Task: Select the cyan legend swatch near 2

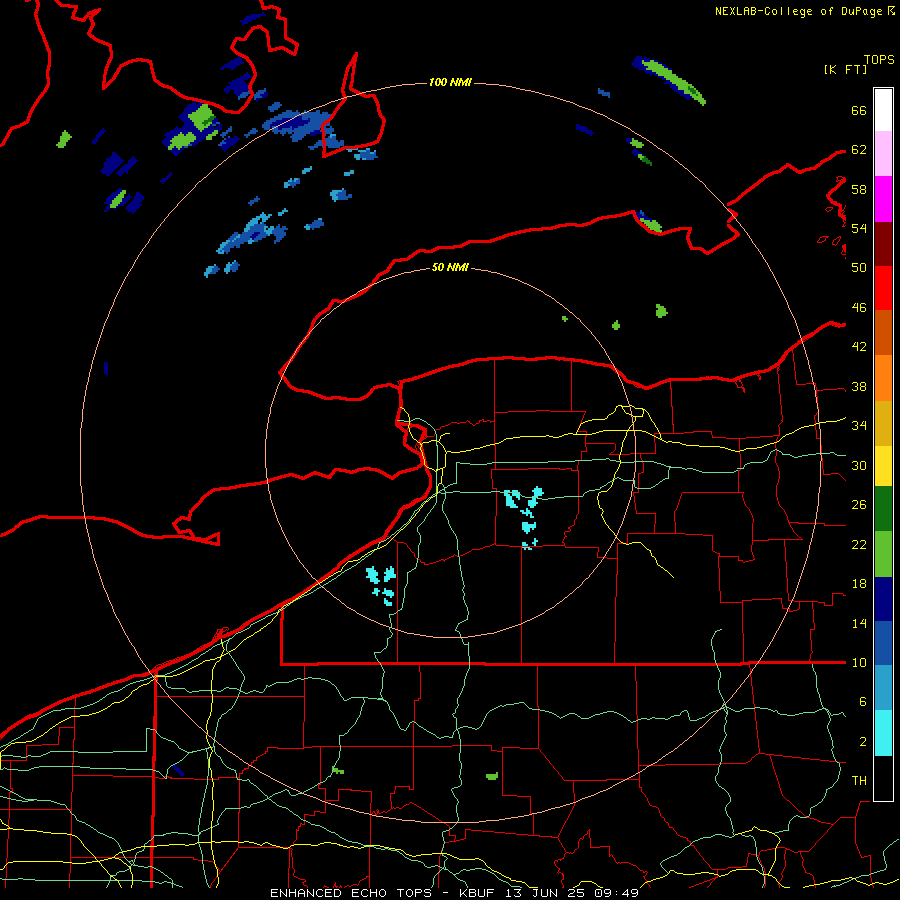Action: [883, 734]
